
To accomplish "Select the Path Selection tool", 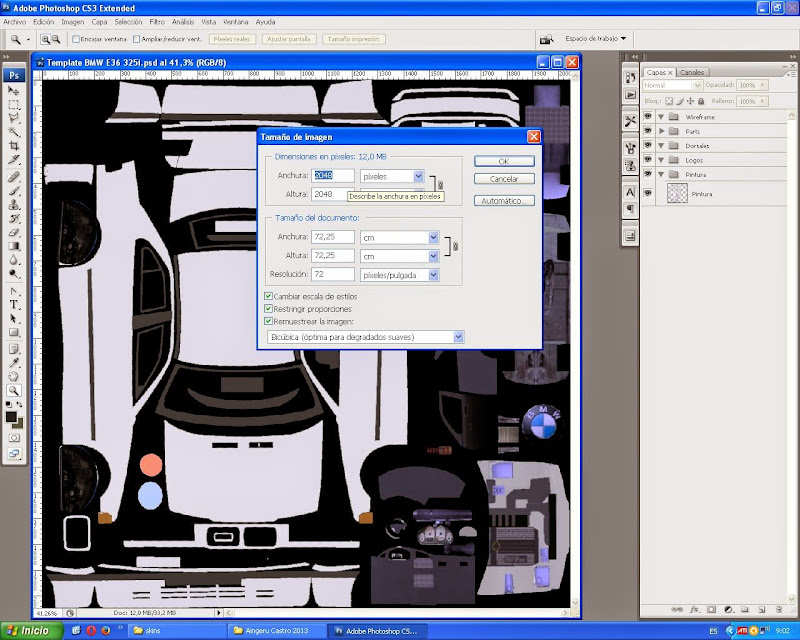I will (14, 319).
